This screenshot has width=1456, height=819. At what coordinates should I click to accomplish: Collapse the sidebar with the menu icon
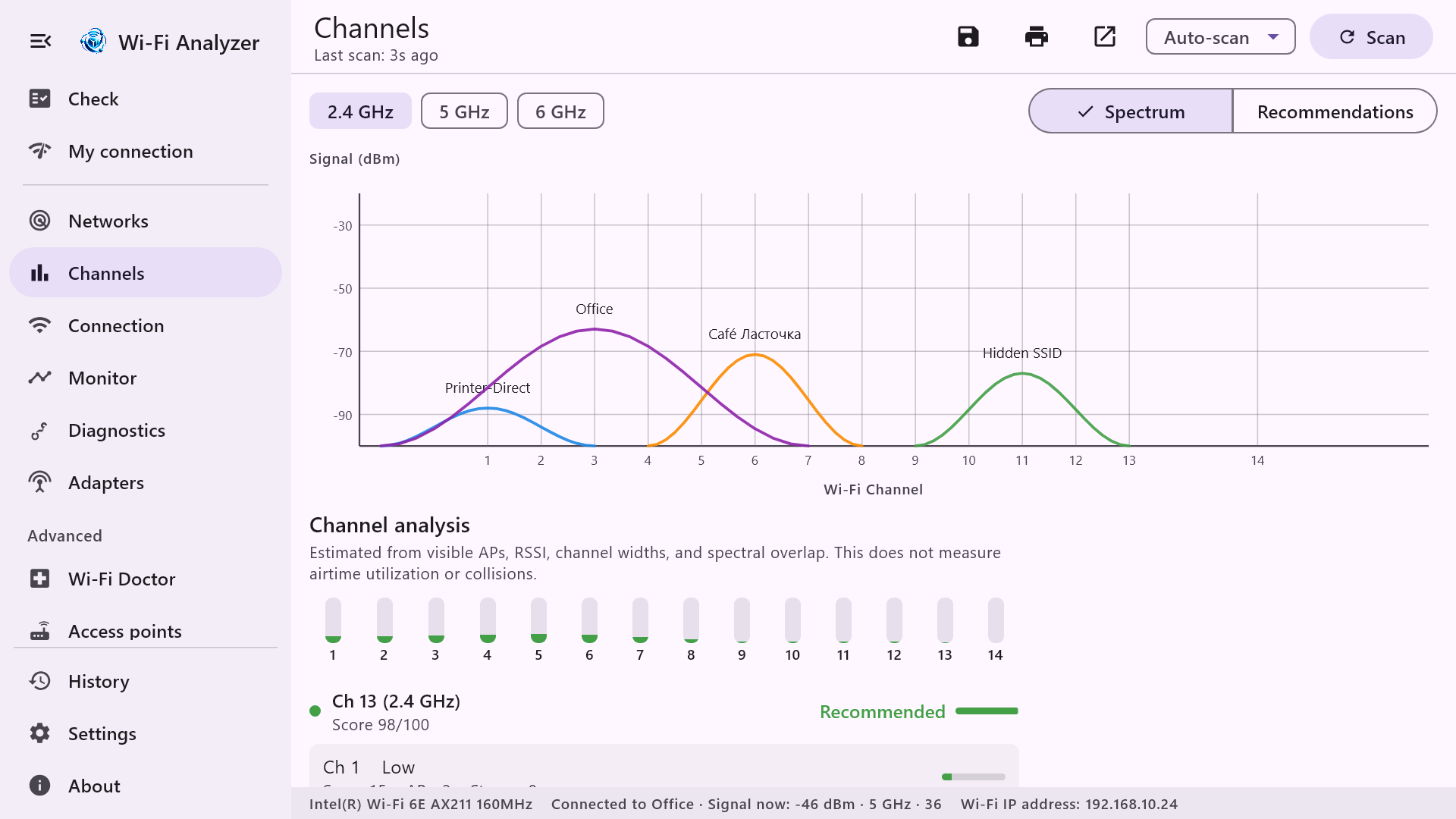tap(40, 41)
